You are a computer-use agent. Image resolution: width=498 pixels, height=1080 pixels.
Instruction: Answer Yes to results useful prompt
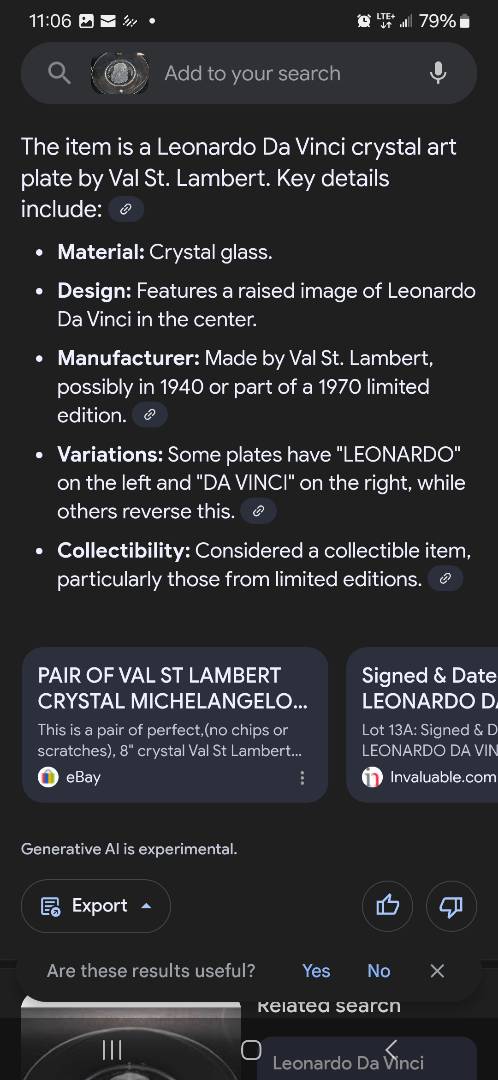pos(316,970)
